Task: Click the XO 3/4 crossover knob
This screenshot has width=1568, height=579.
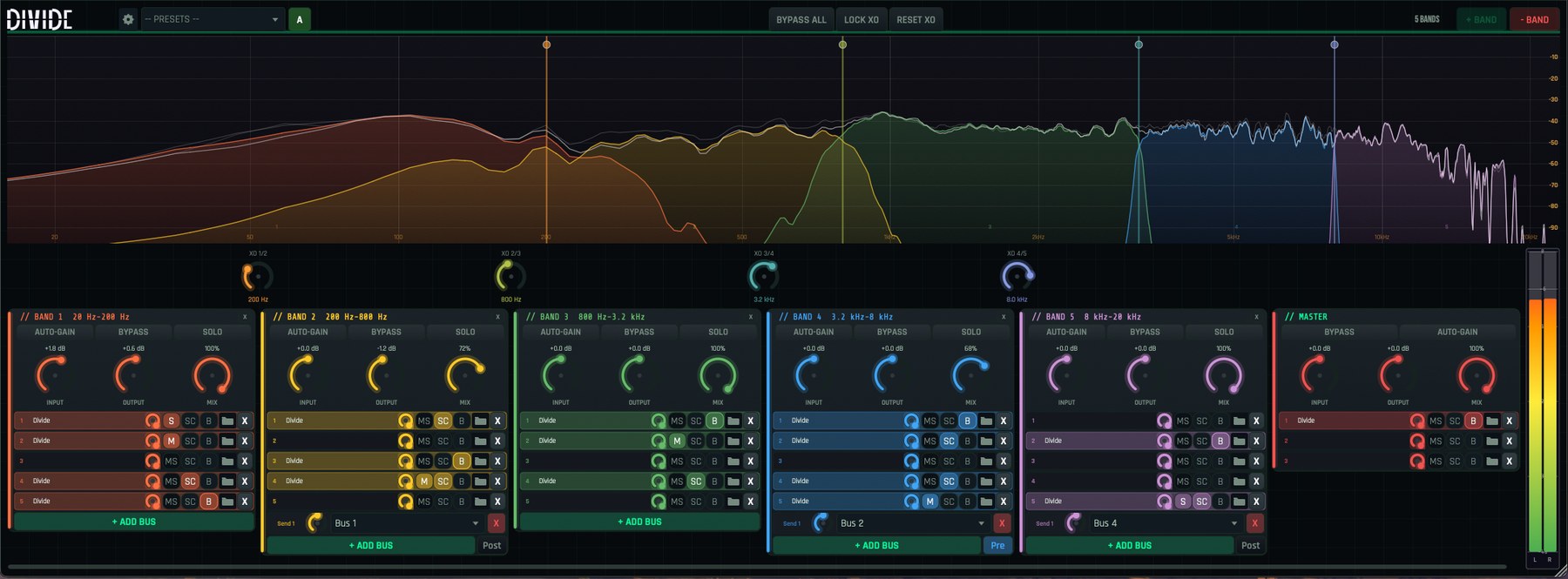Action: (763, 276)
